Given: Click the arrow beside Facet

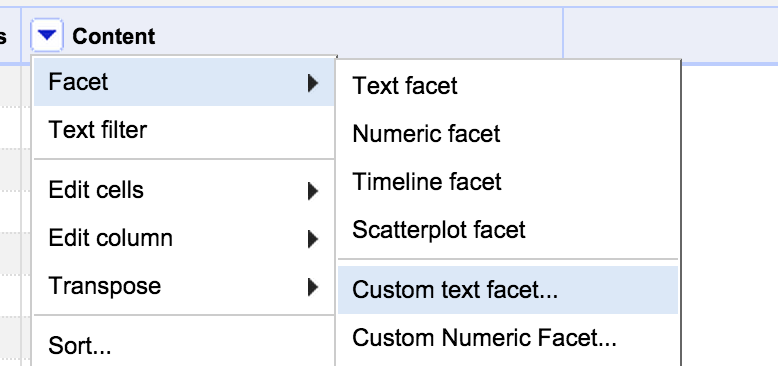Looking at the screenshot, I should click(313, 83).
